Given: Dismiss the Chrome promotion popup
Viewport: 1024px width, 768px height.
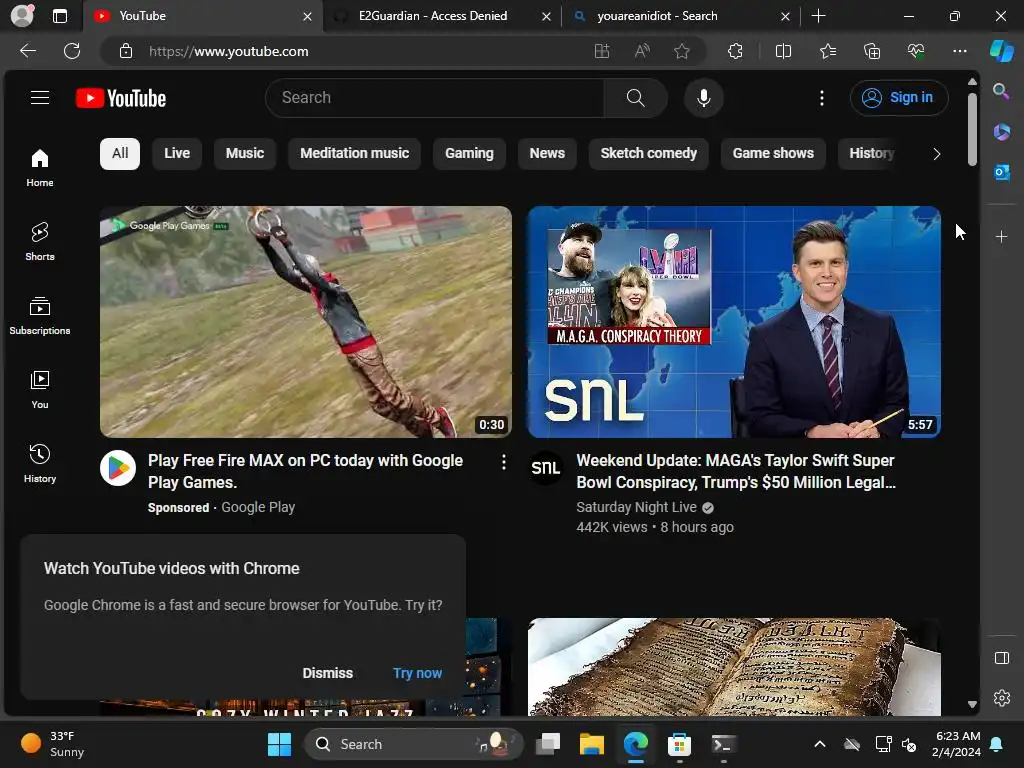Looking at the screenshot, I should [327, 673].
